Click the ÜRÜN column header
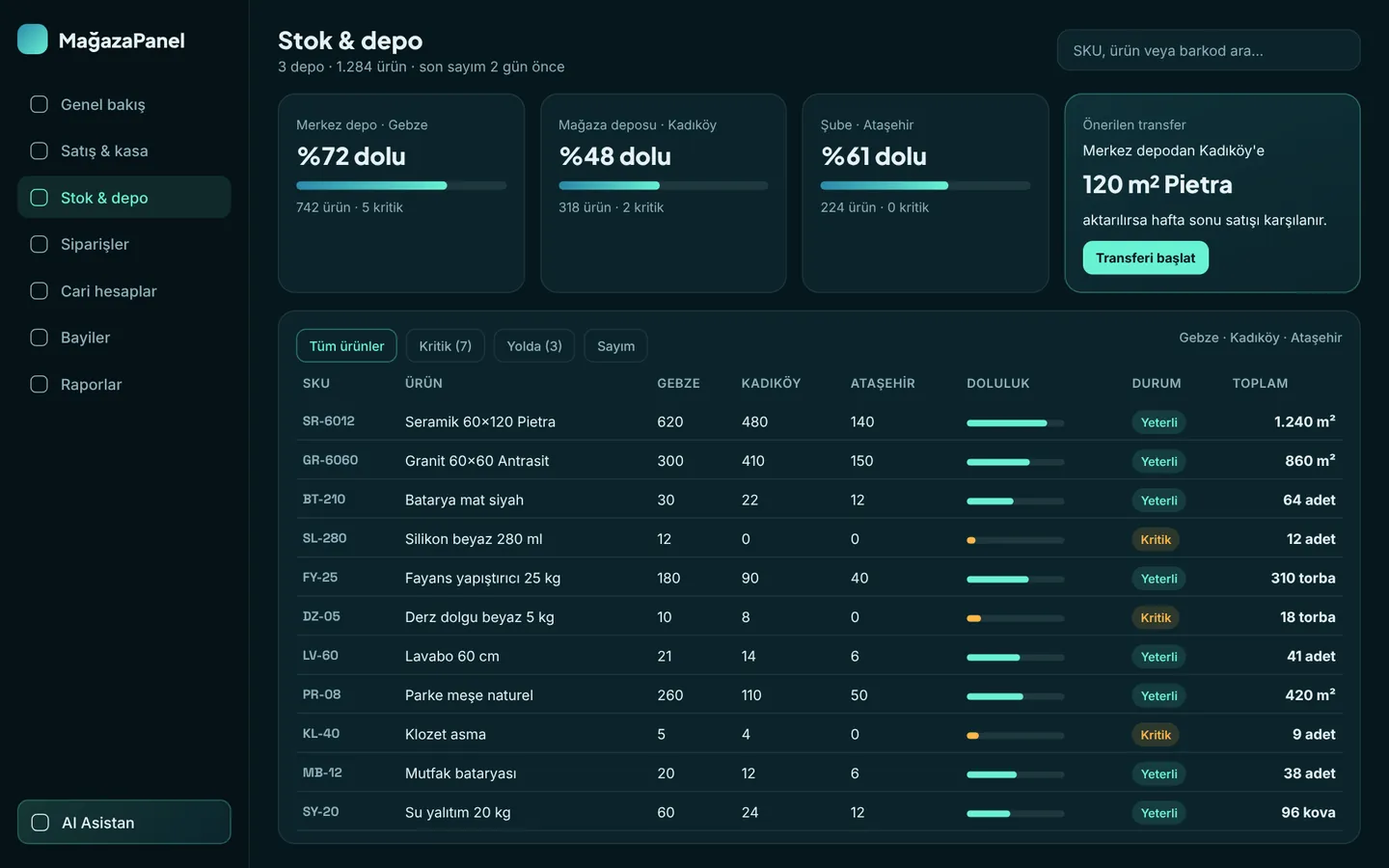Viewport: 1389px width, 868px height. 423,383
